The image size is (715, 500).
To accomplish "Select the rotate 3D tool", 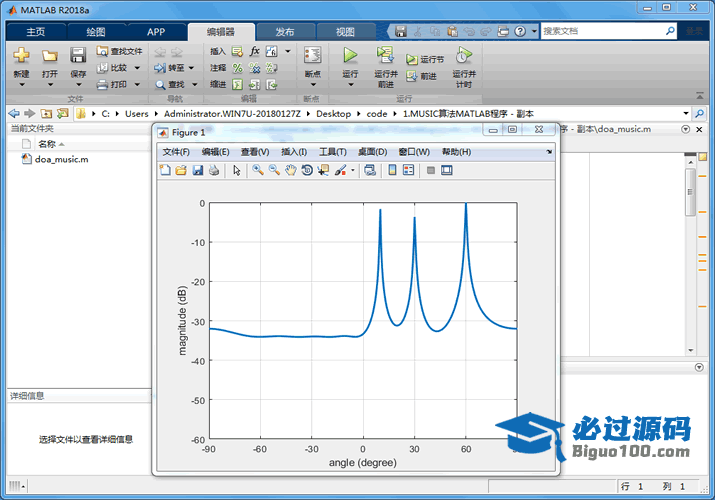I will click(307, 170).
